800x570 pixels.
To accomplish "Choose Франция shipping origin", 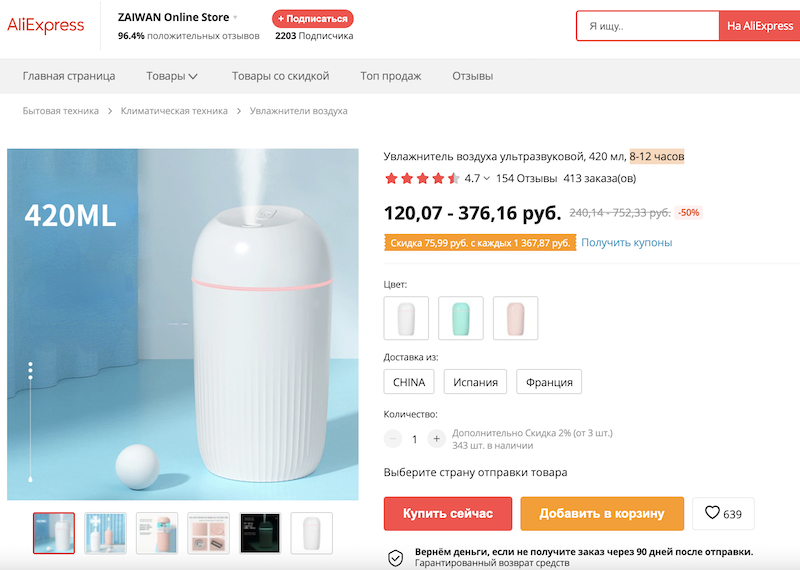I will coord(549,382).
